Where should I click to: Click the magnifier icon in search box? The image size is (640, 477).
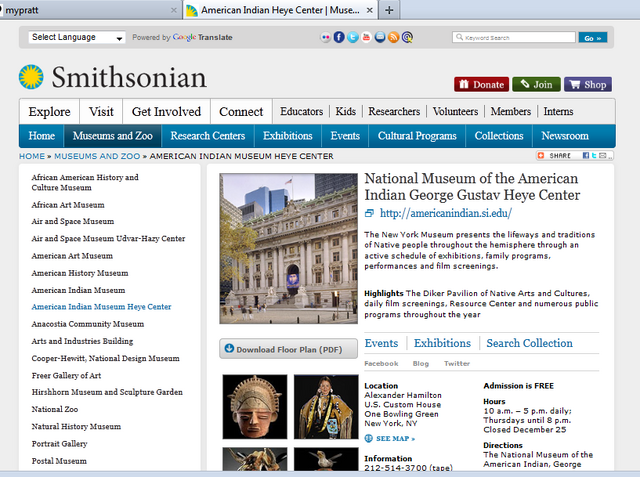(x=460, y=37)
